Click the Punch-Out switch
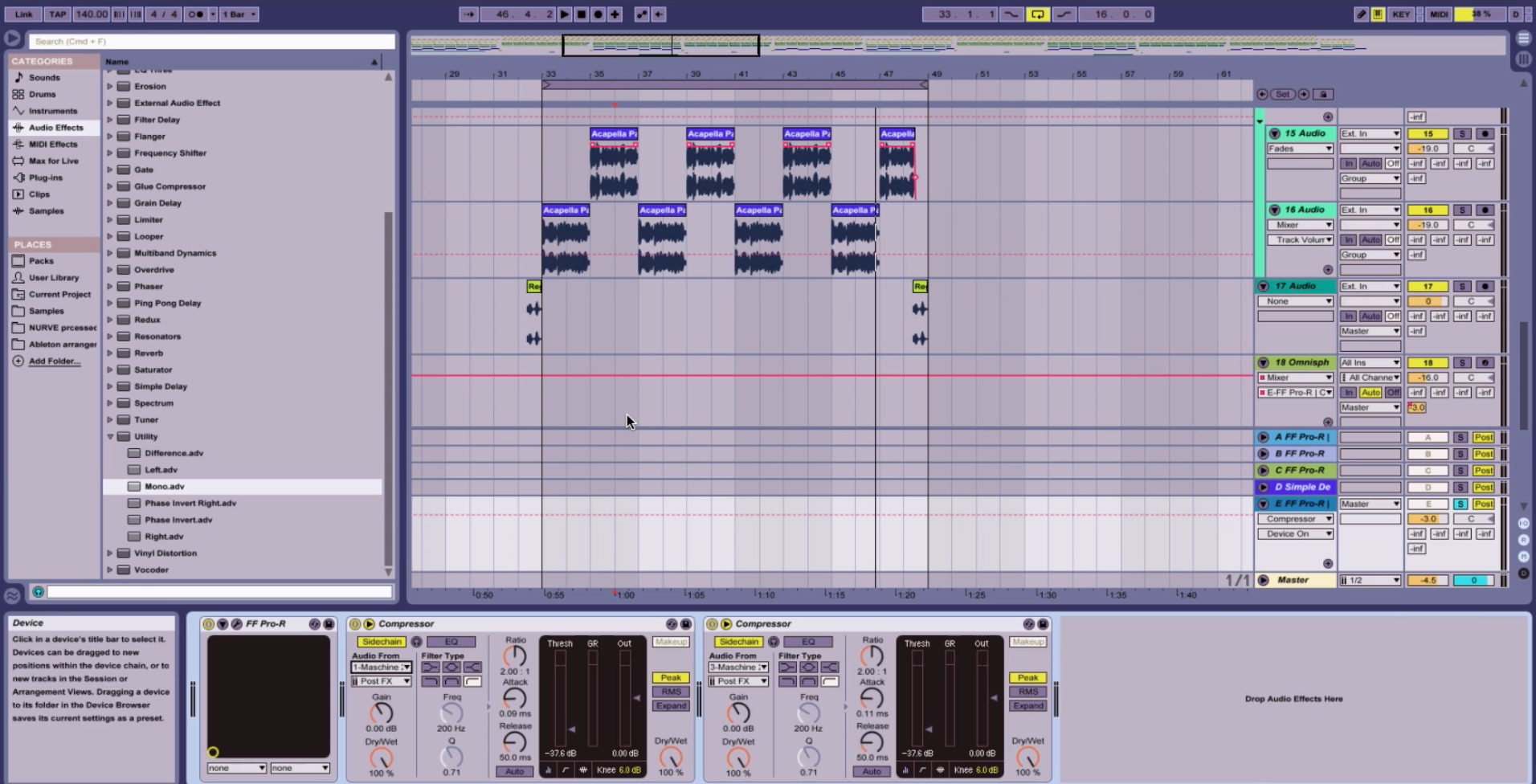1536x784 pixels. coord(1064,14)
